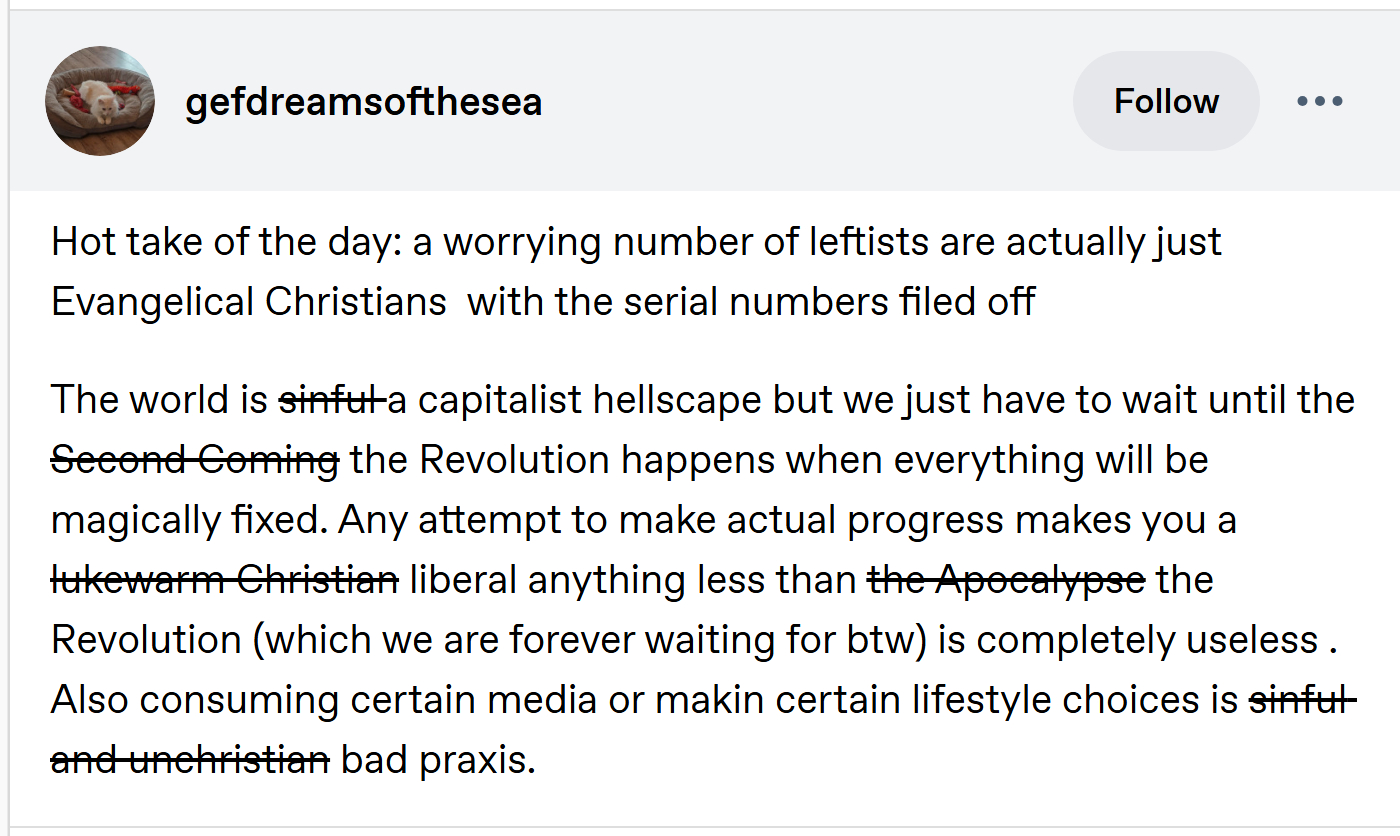The width and height of the screenshot is (1400, 836).
Task: Click the struck-through word 'sinful' after 'world is'
Action: 329,400
